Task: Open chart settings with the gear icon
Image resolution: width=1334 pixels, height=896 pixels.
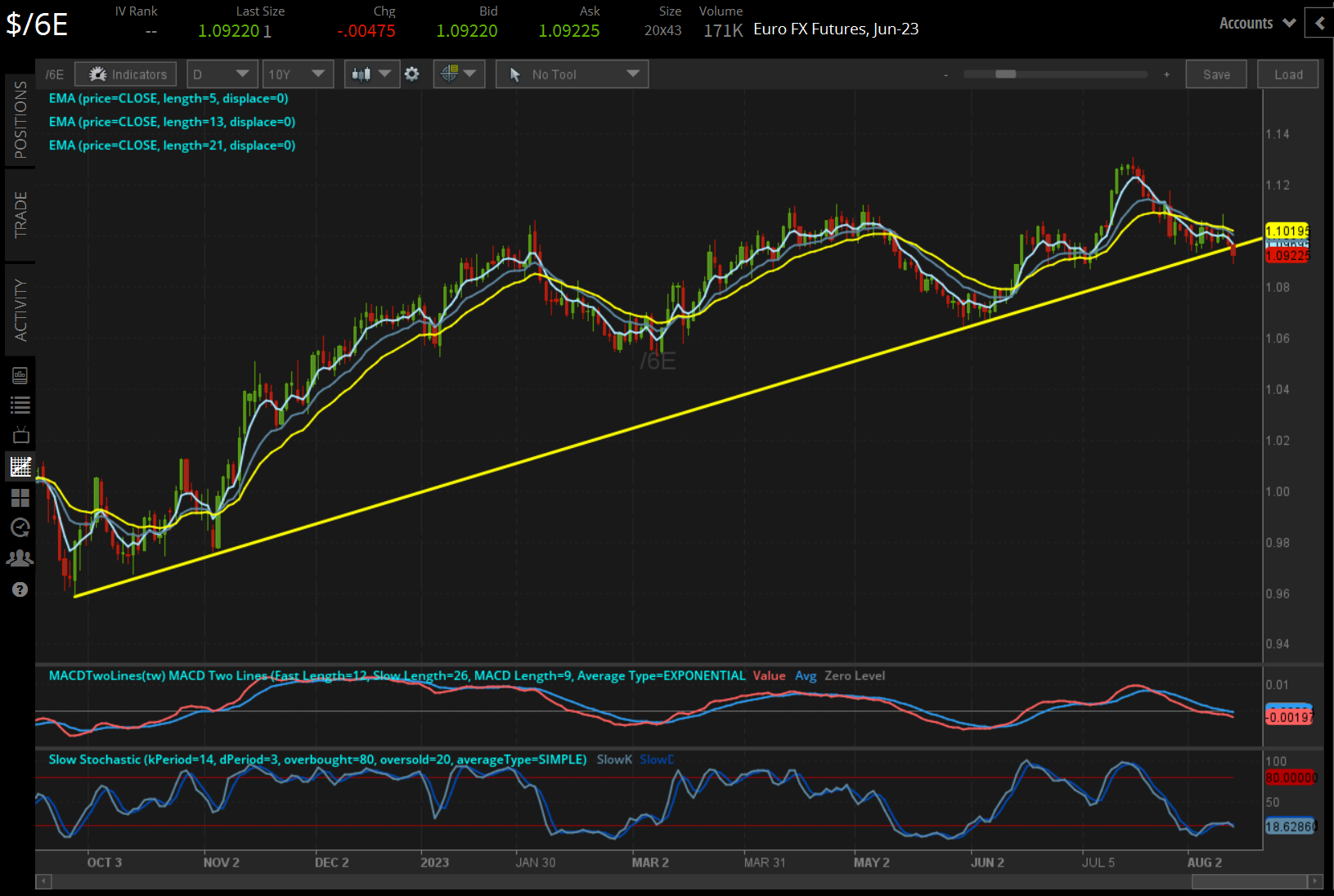Action: click(411, 74)
